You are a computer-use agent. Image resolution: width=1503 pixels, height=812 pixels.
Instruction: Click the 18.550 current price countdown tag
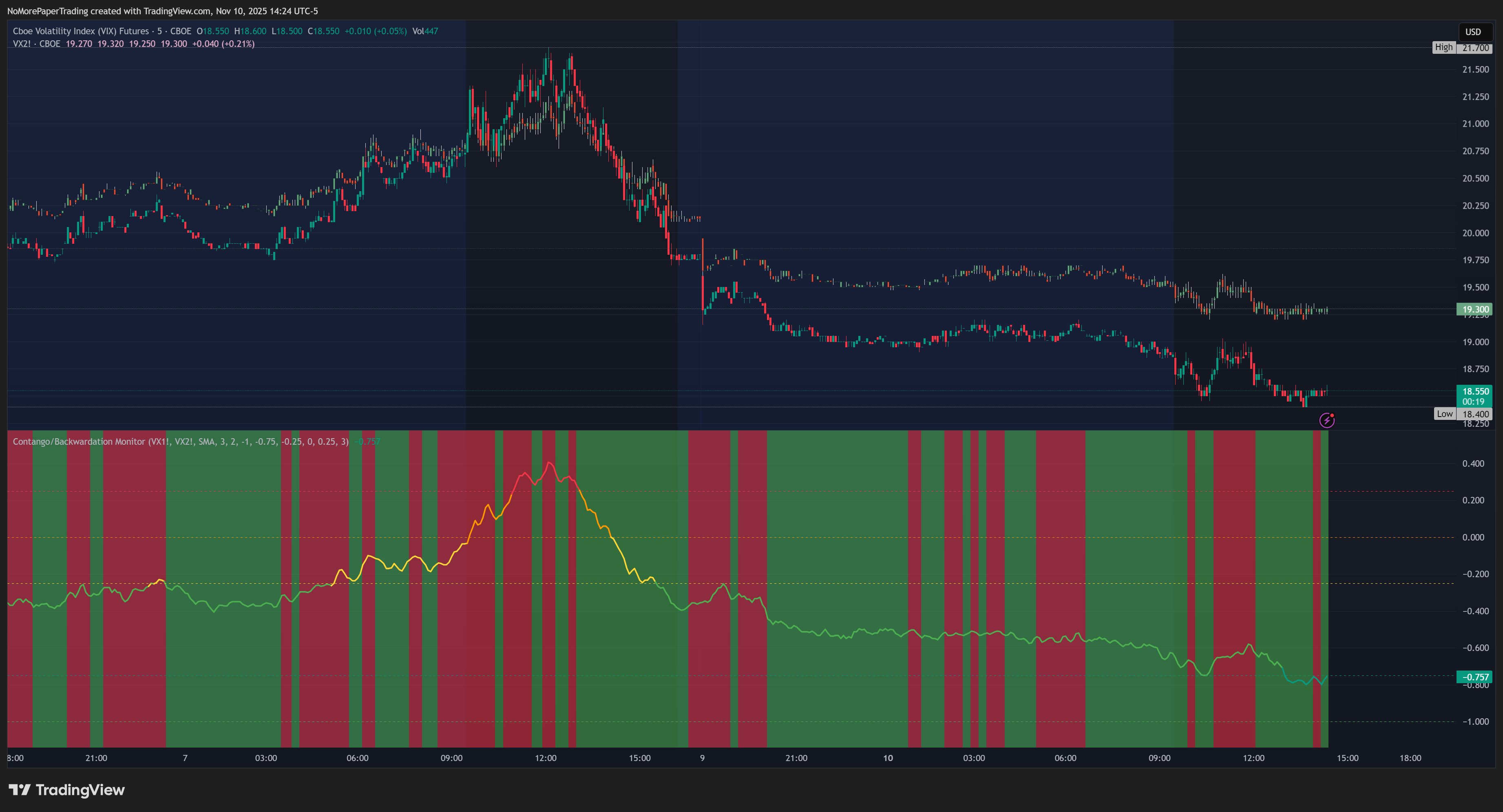coord(1475,396)
